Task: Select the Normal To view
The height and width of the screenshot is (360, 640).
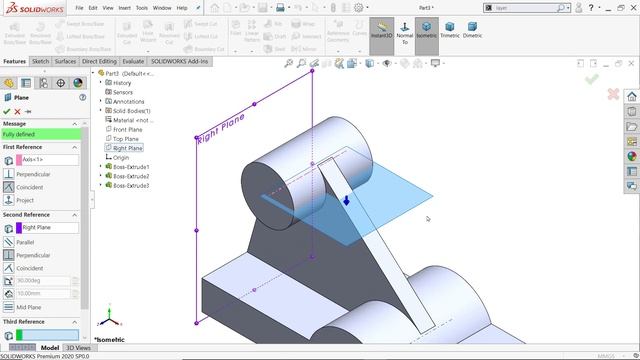Action: click(x=404, y=33)
